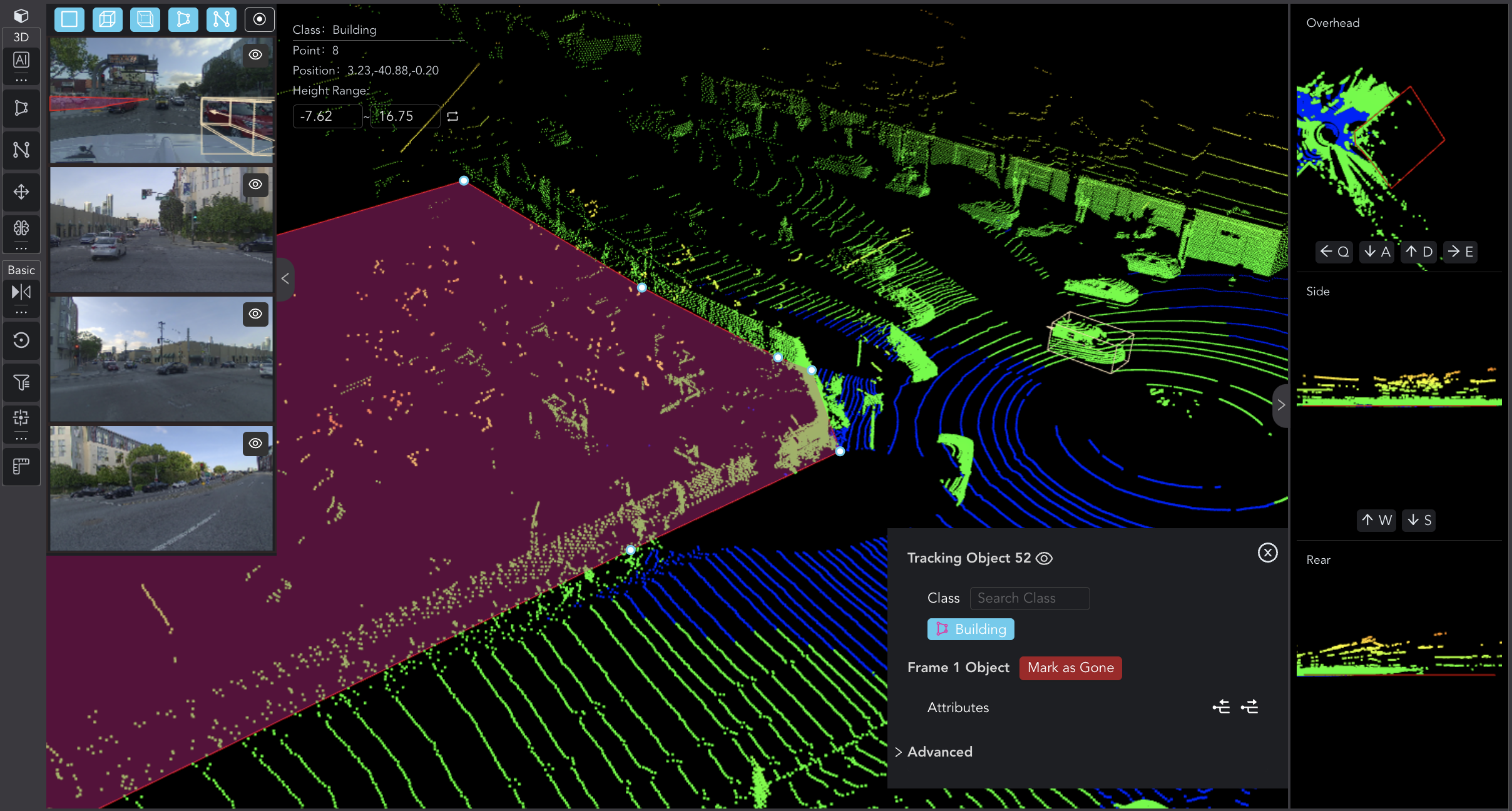
Task: Toggle eye icon on second camera feed
Action: coord(255,184)
